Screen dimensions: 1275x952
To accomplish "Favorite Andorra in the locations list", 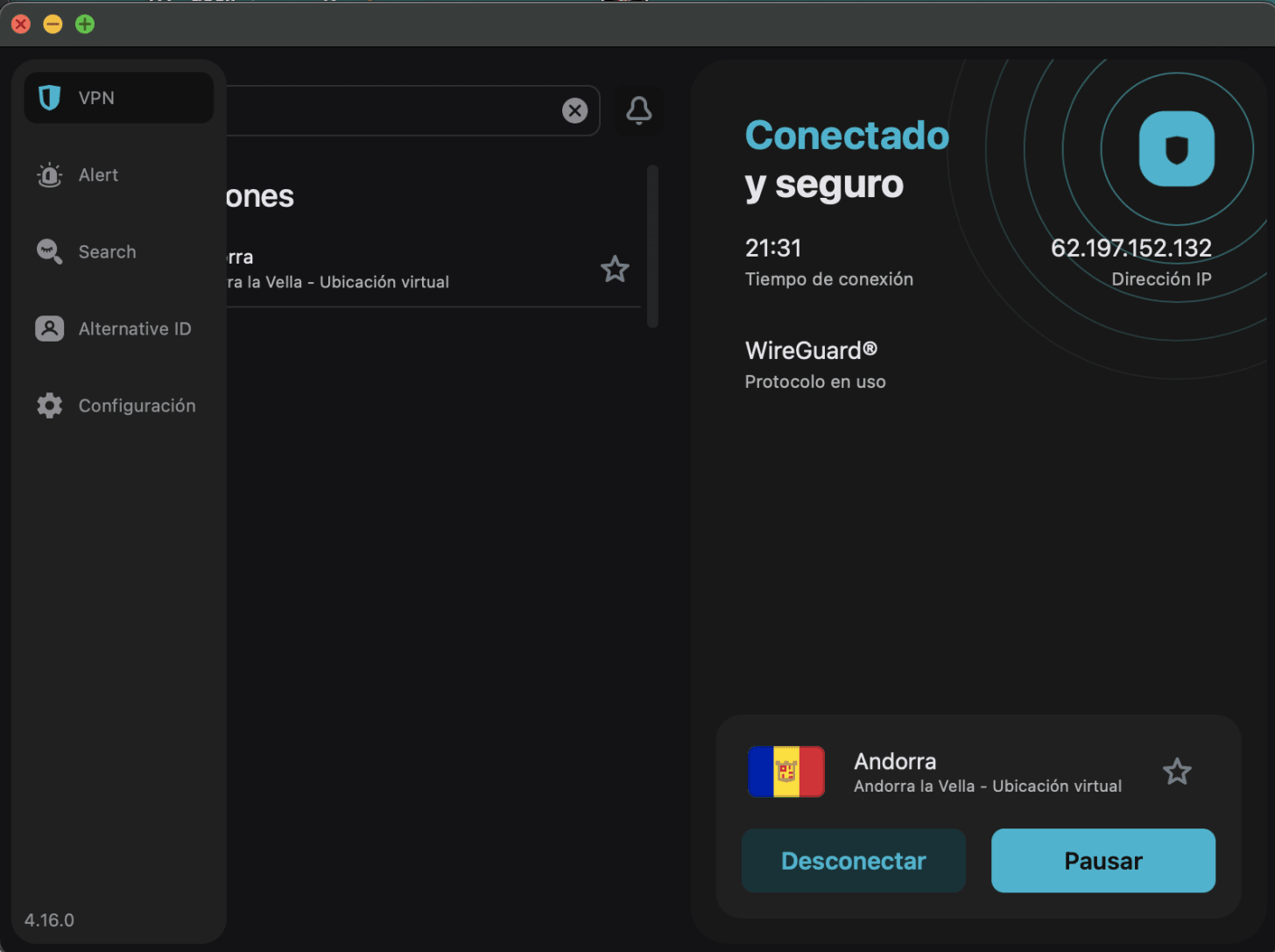I will 615,269.
